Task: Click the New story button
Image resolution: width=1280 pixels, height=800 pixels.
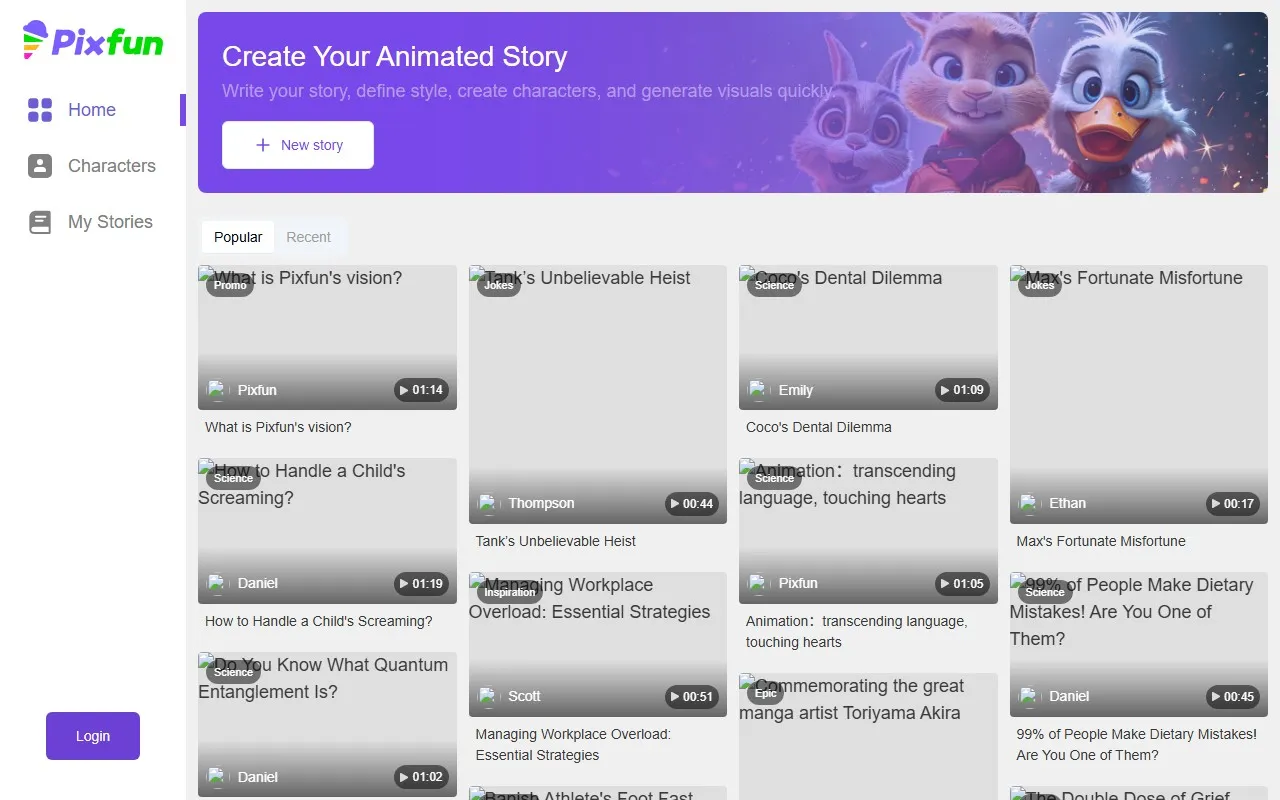Action: point(298,145)
